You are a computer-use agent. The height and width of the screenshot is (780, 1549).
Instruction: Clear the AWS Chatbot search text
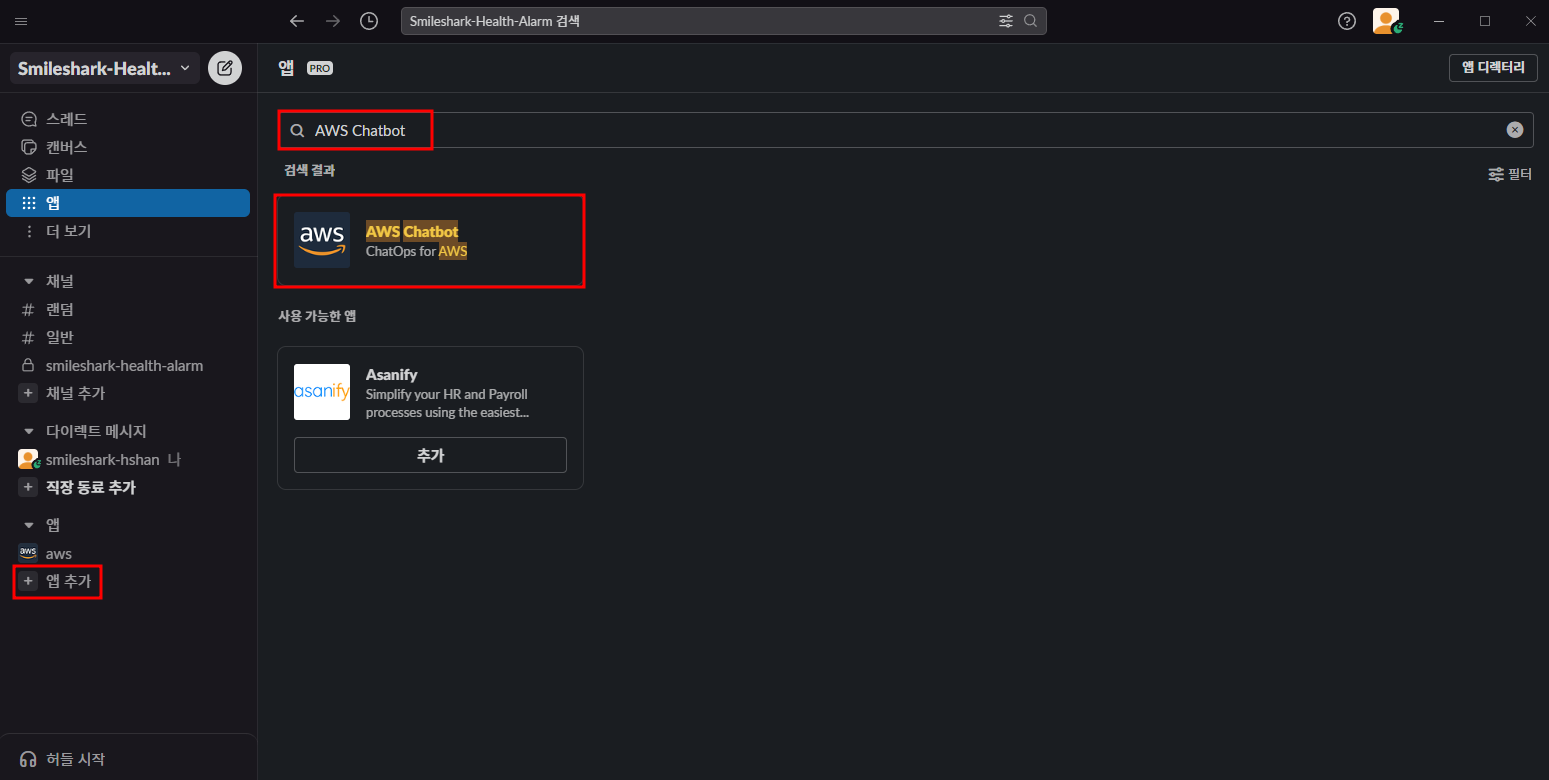pos(1515,130)
